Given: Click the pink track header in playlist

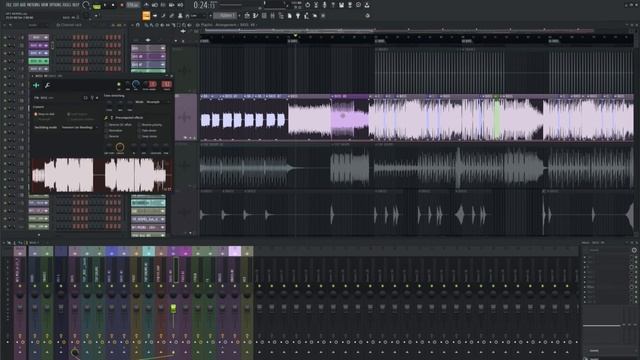Looking at the screenshot, I should [x=186, y=118].
